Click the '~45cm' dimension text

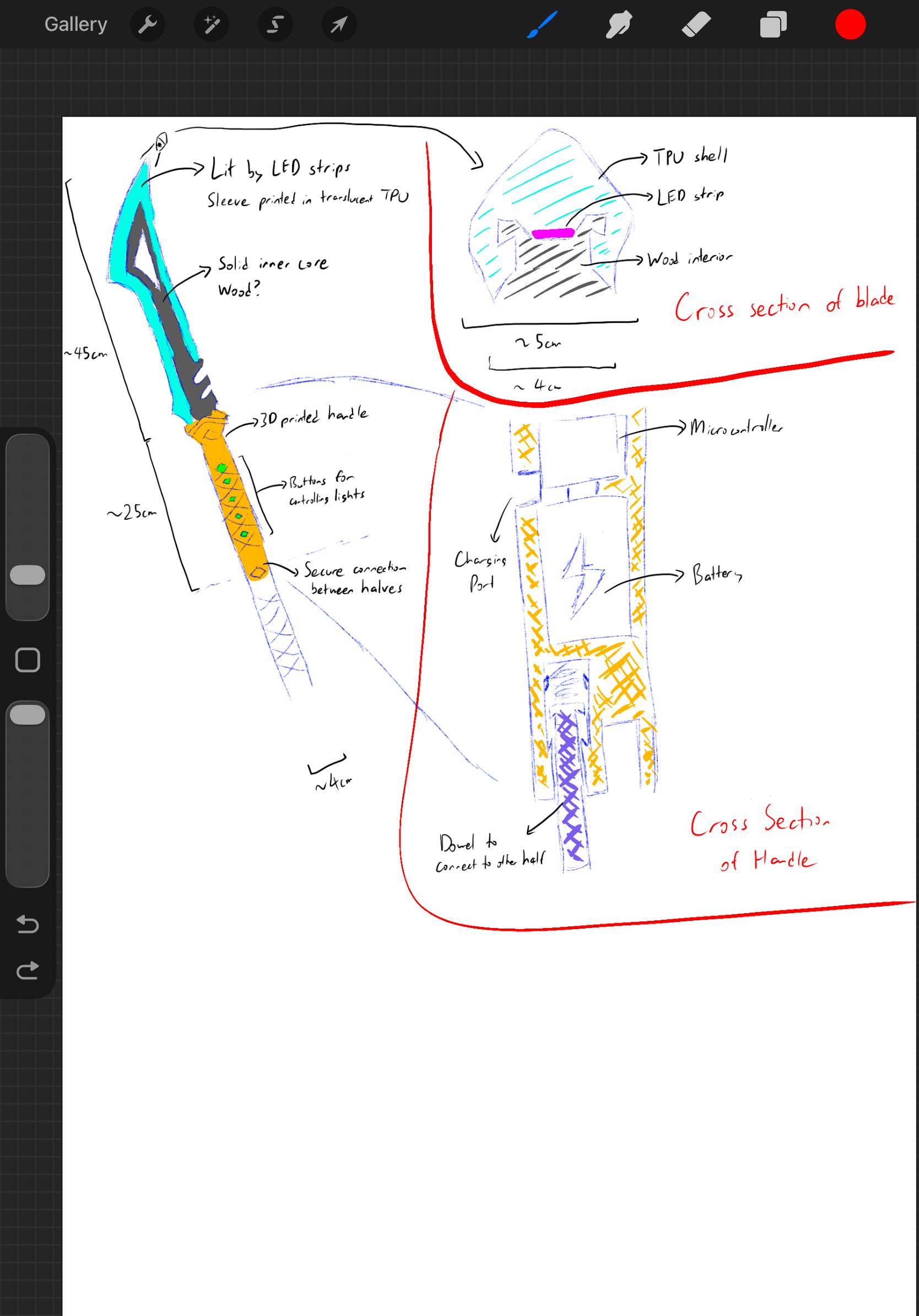tap(85, 353)
